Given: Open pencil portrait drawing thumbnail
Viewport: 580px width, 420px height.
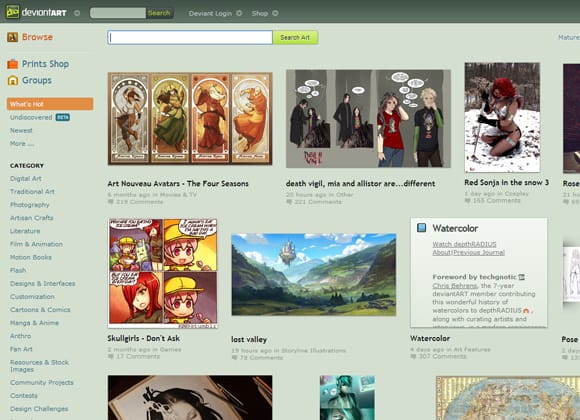Looking at the screenshot, I should point(190,397).
